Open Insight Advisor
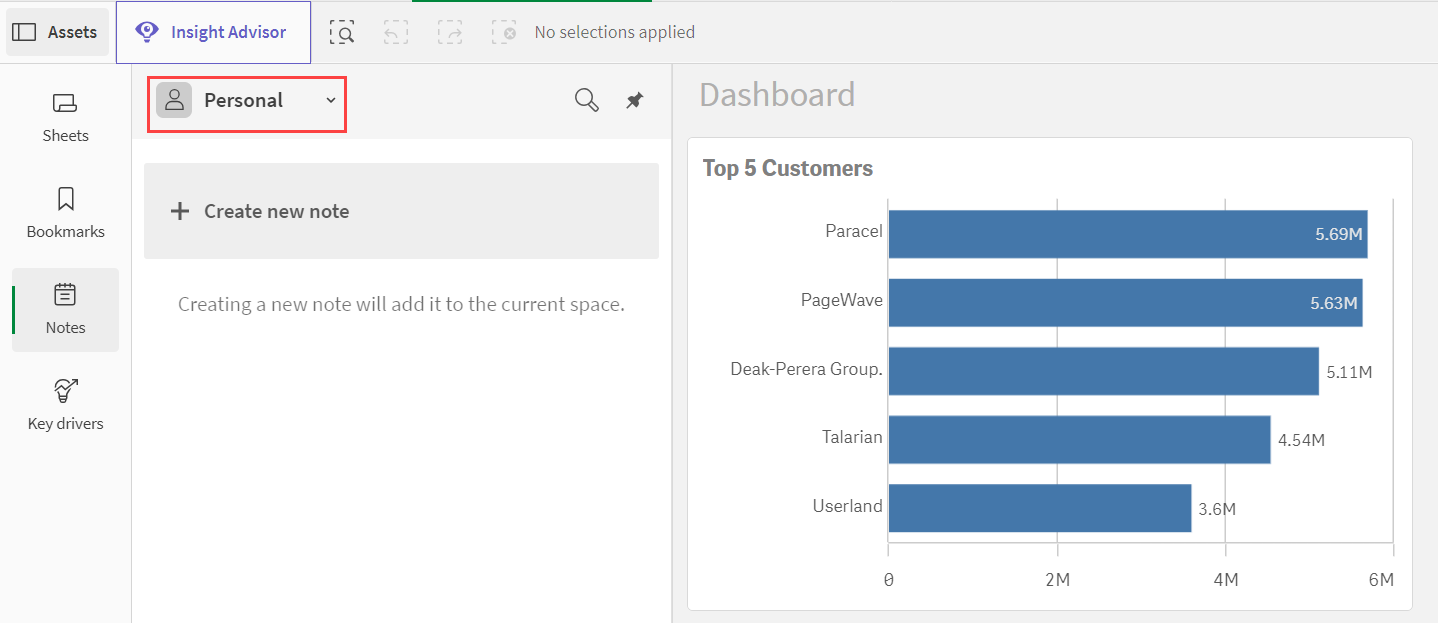This screenshot has width=1438, height=623. click(x=213, y=32)
